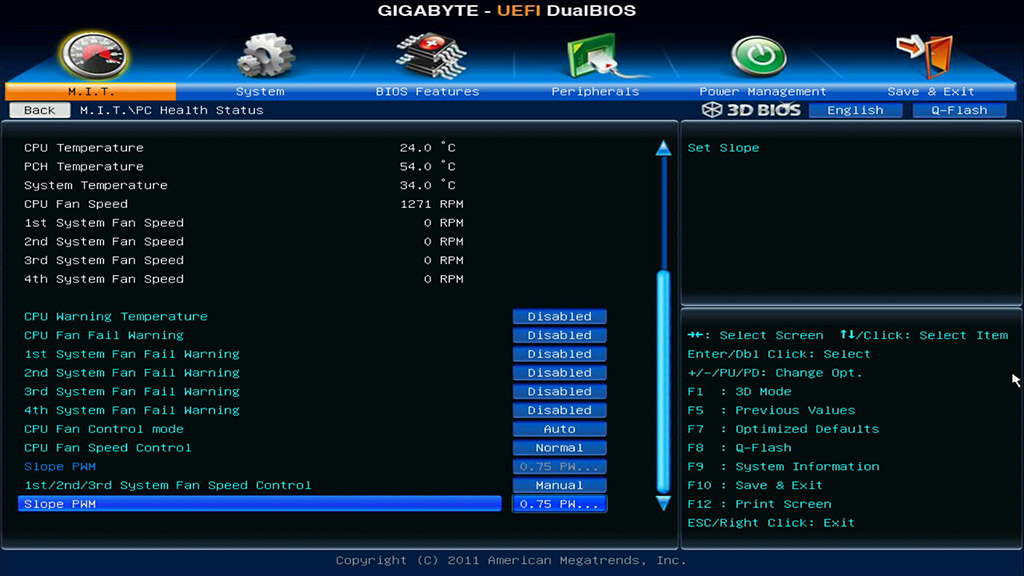The width and height of the screenshot is (1024, 576).
Task: Click the F9 System Information hint
Action: click(784, 466)
